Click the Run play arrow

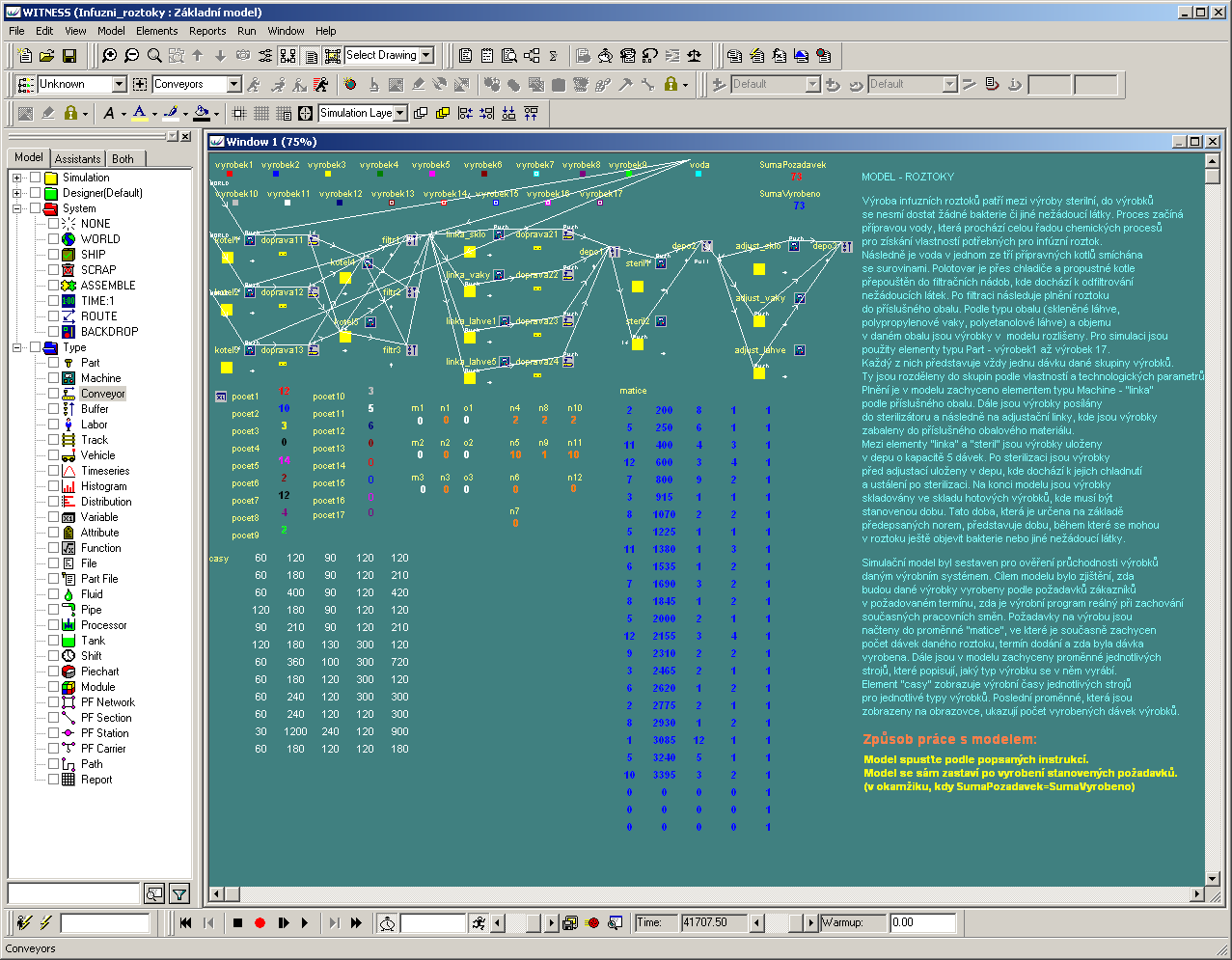pos(305,922)
